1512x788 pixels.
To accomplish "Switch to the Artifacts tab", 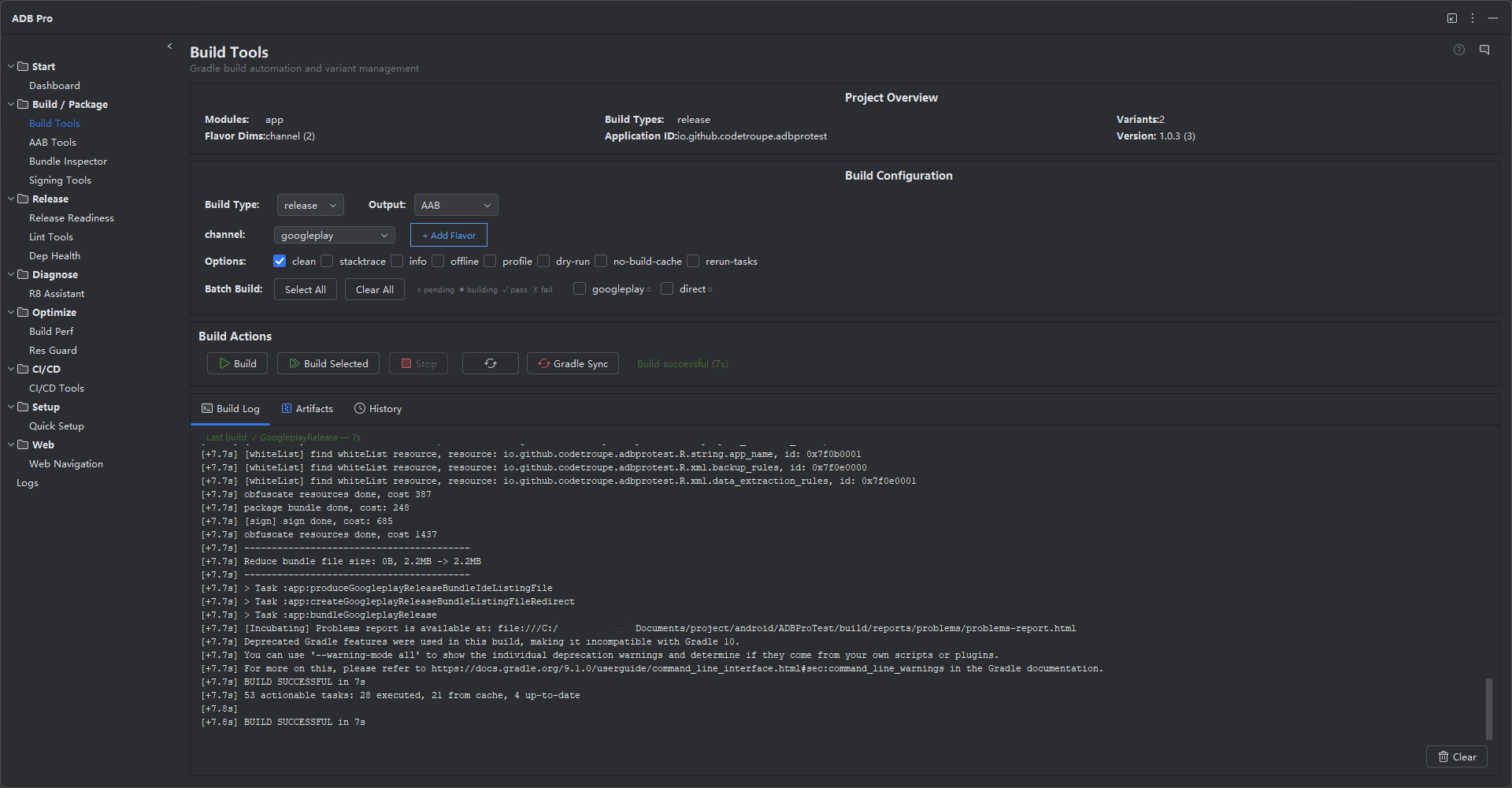I will 307,408.
